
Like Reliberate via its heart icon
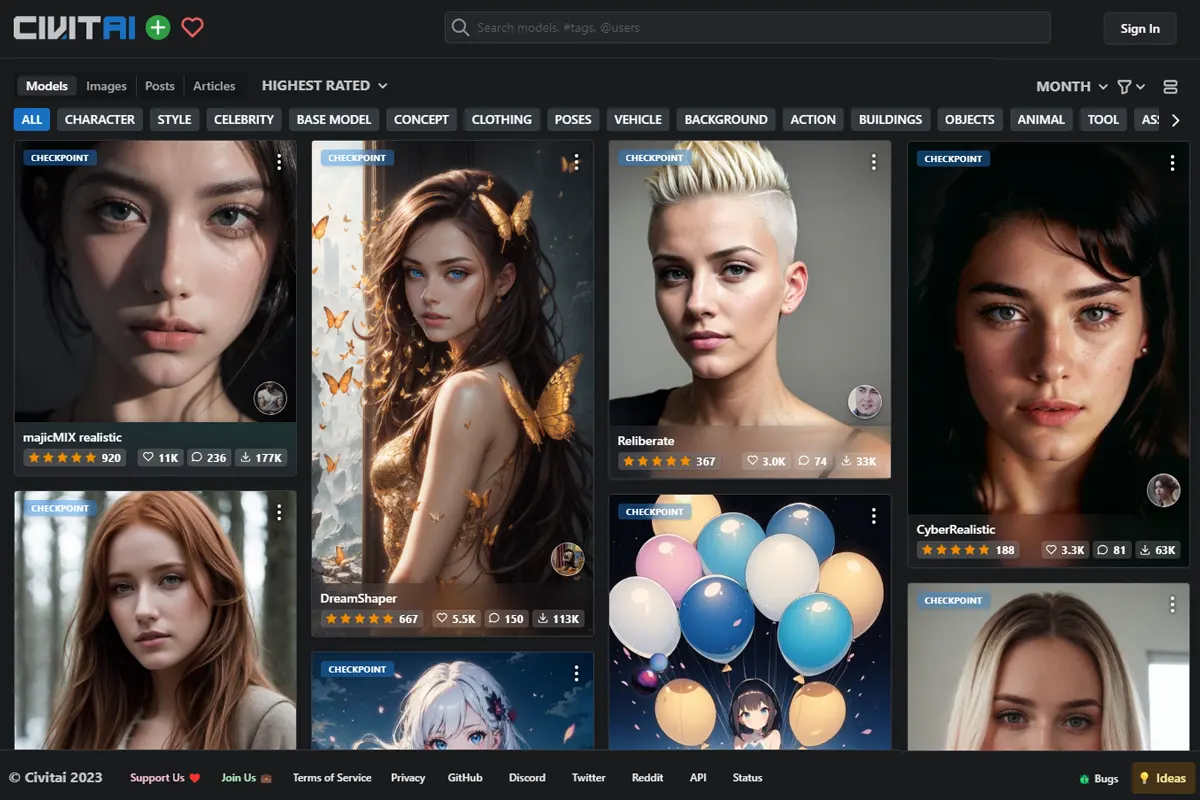pos(752,461)
